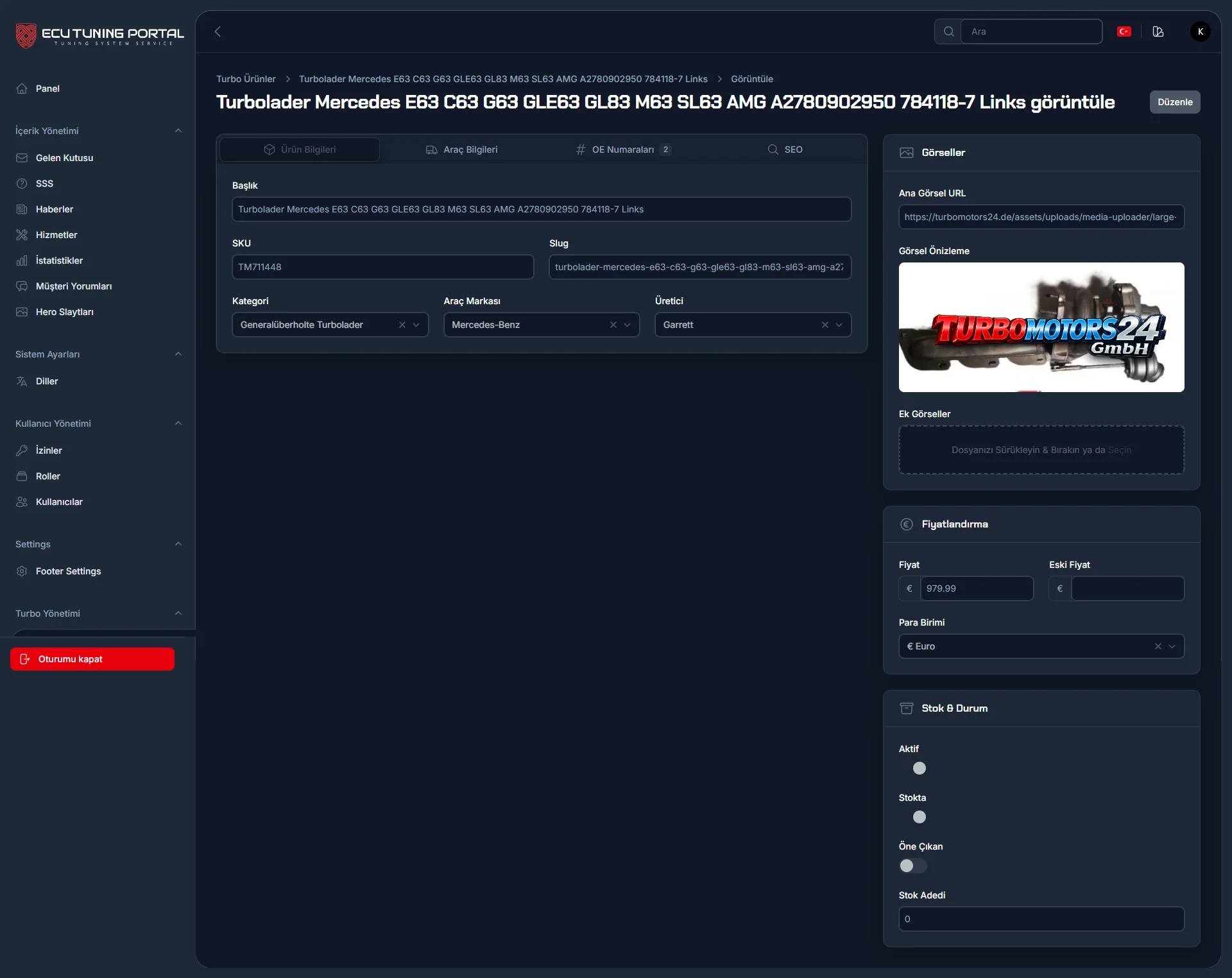Image resolution: width=1232 pixels, height=978 pixels.
Task: Open Gelen Kutusu from sidebar
Action: 64,158
